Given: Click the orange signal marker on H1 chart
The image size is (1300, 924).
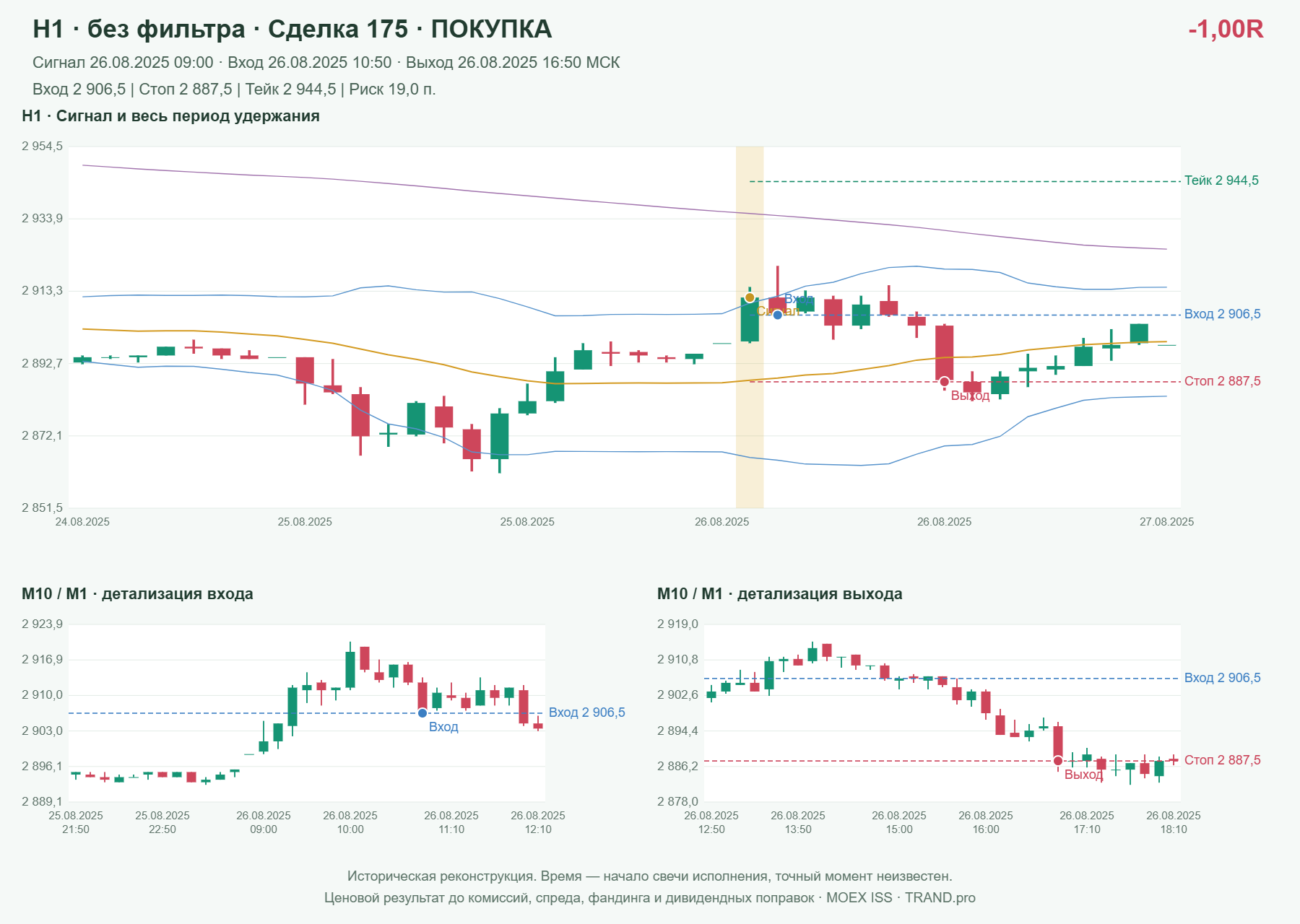Looking at the screenshot, I should pyautogui.click(x=750, y=297).
